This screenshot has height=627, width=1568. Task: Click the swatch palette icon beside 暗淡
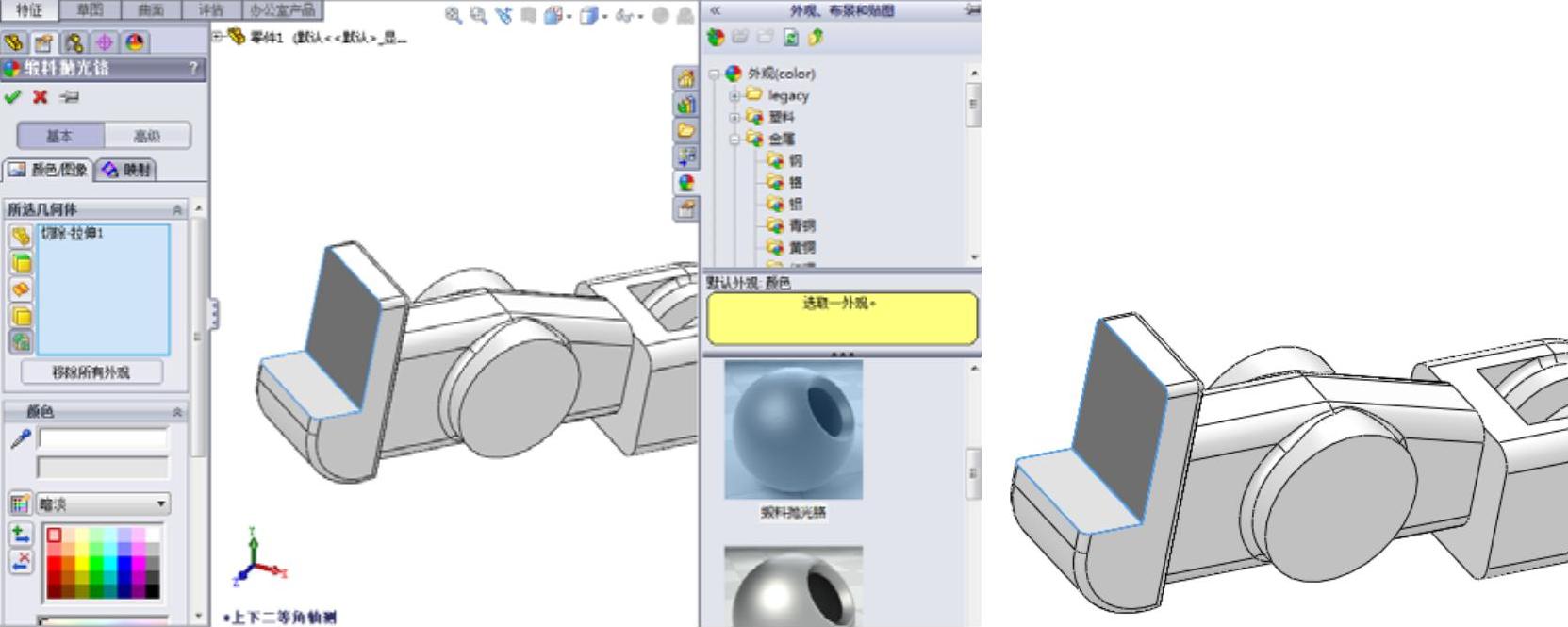[x=20, y=503]
